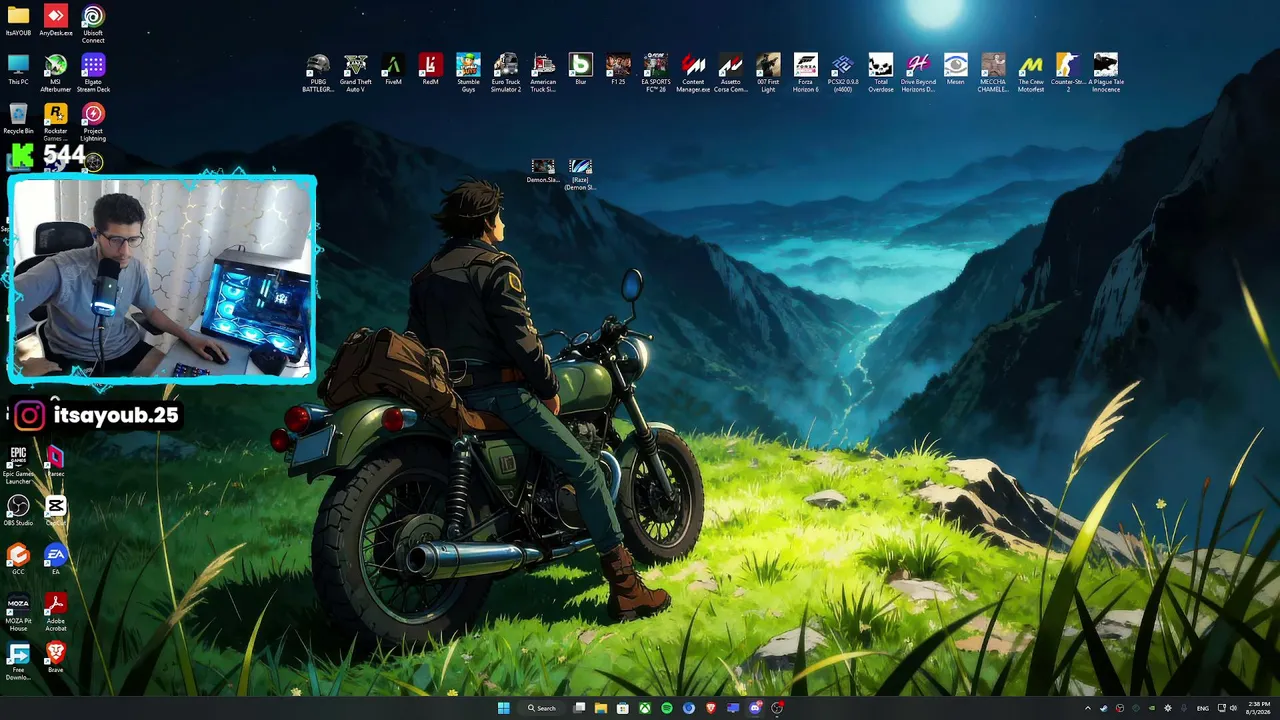Select the Brave browser desktop shortcut
Image resolution: width=1280 pixels, height=720 pixels.
tap(56, 658)
